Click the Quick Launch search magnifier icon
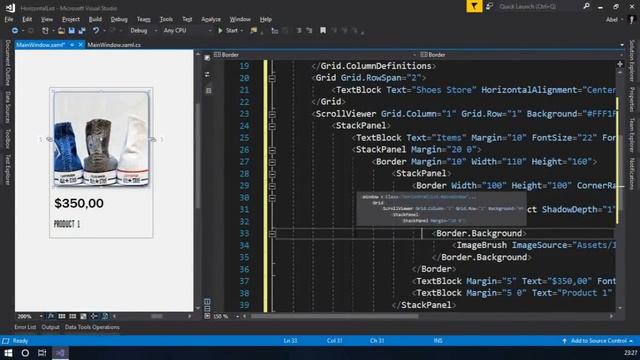Image resolution: width=640 pixels, height=360 pixels. pyautogui.click(x=586, y=6)
